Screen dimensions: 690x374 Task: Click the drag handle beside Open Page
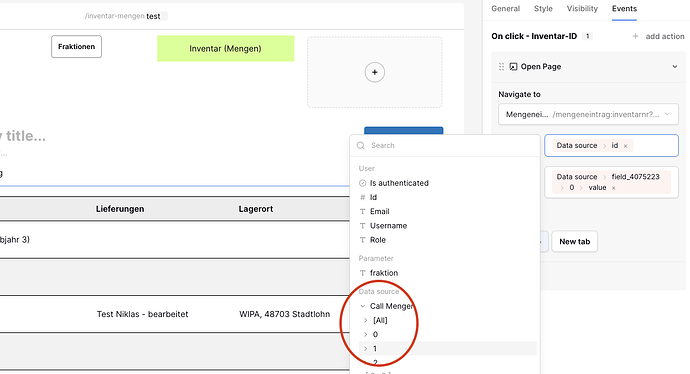click(501, 67)
